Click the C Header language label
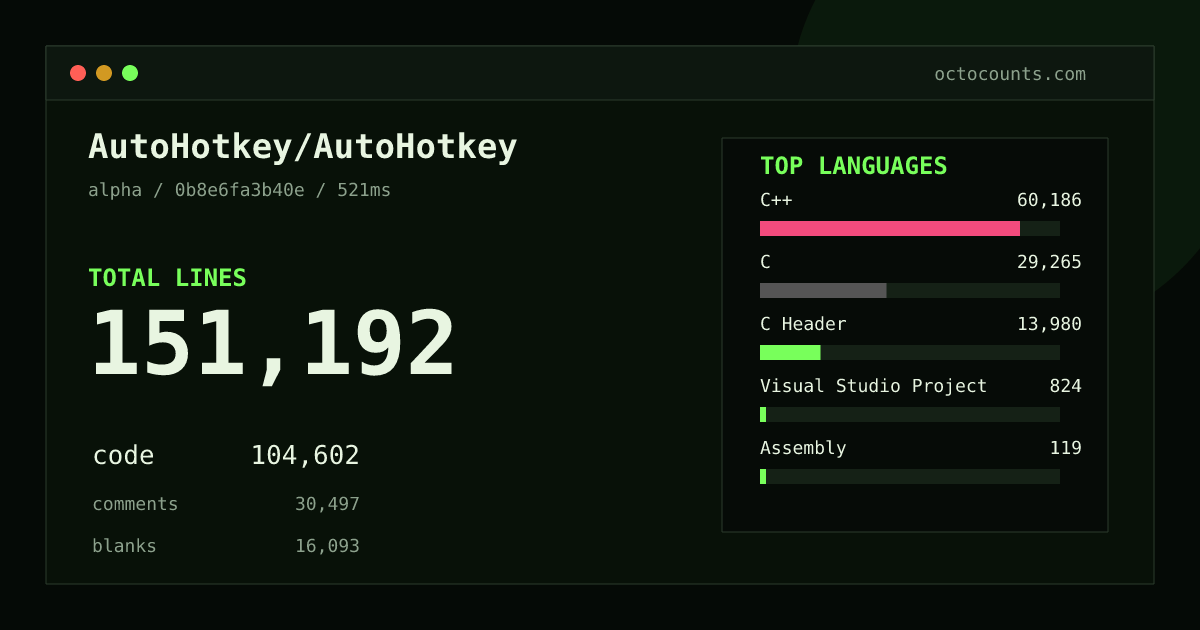 pyautogui.click(x=803, y=324)
